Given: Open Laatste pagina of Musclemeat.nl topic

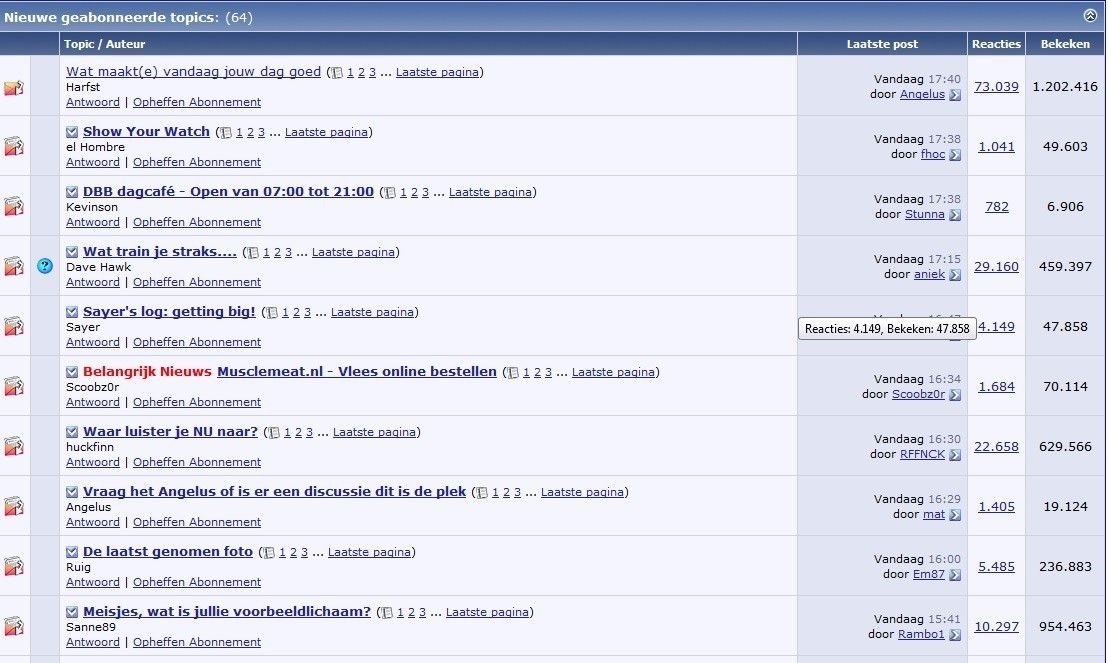Looking at the screenshot, I should (x=613, y=372).
